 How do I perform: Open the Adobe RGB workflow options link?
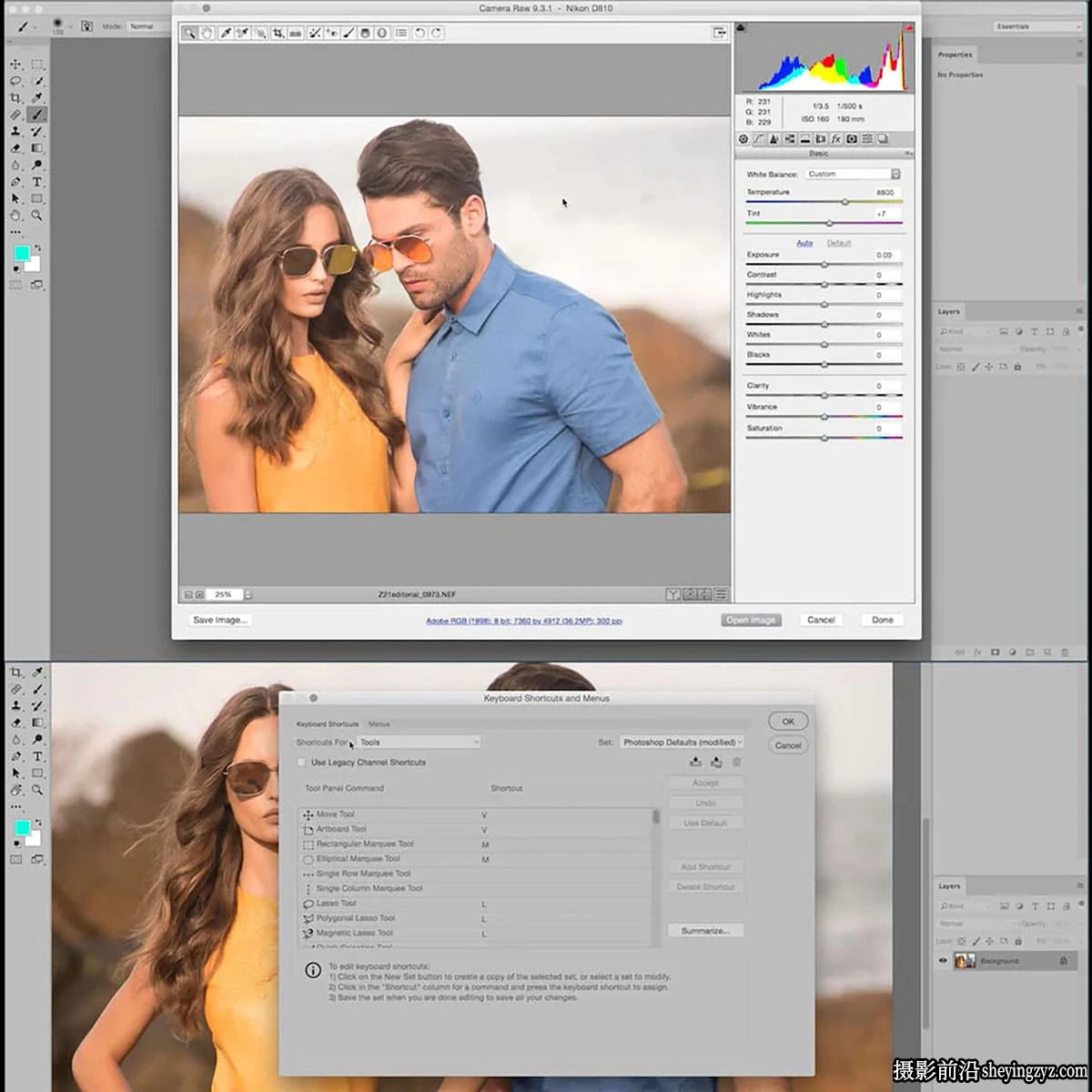click(x=524, y=621)
